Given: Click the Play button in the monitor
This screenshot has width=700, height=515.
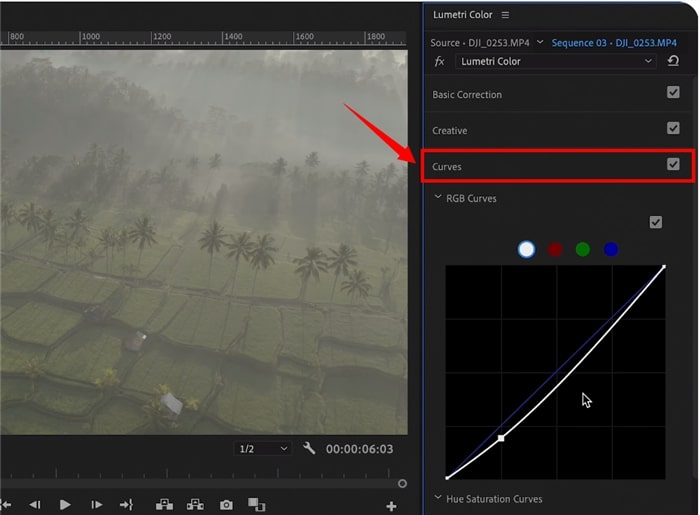Looking at the screenshot, I should (x=65, y=505).
